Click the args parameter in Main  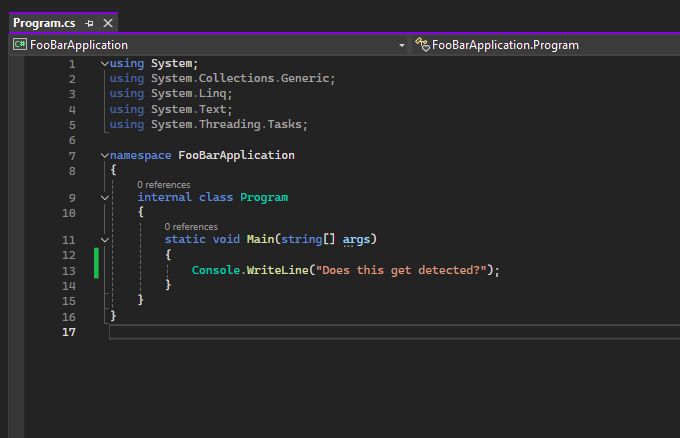pyautogui.click(x=356, y=239)
